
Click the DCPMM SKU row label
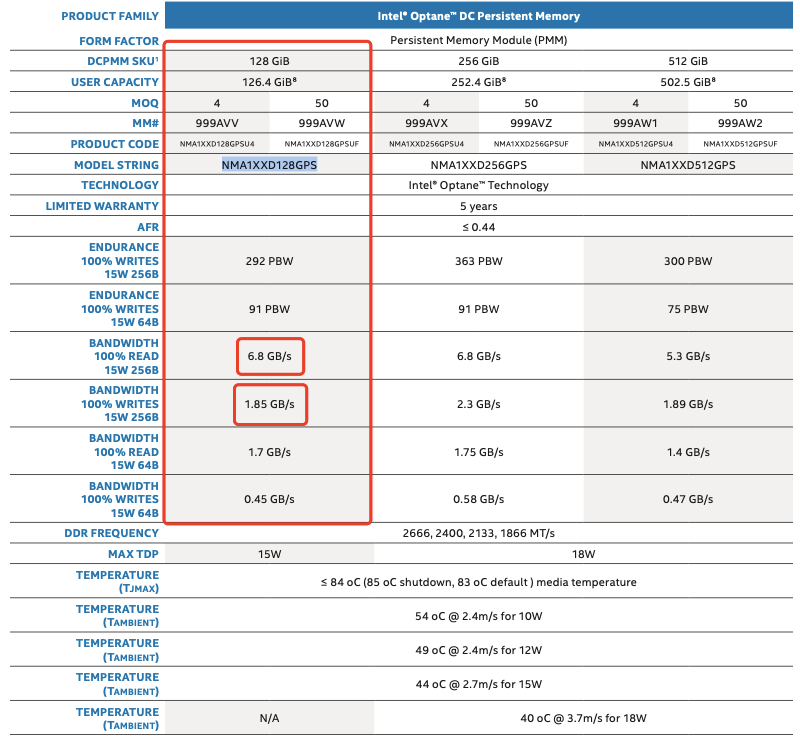(123, 61)
